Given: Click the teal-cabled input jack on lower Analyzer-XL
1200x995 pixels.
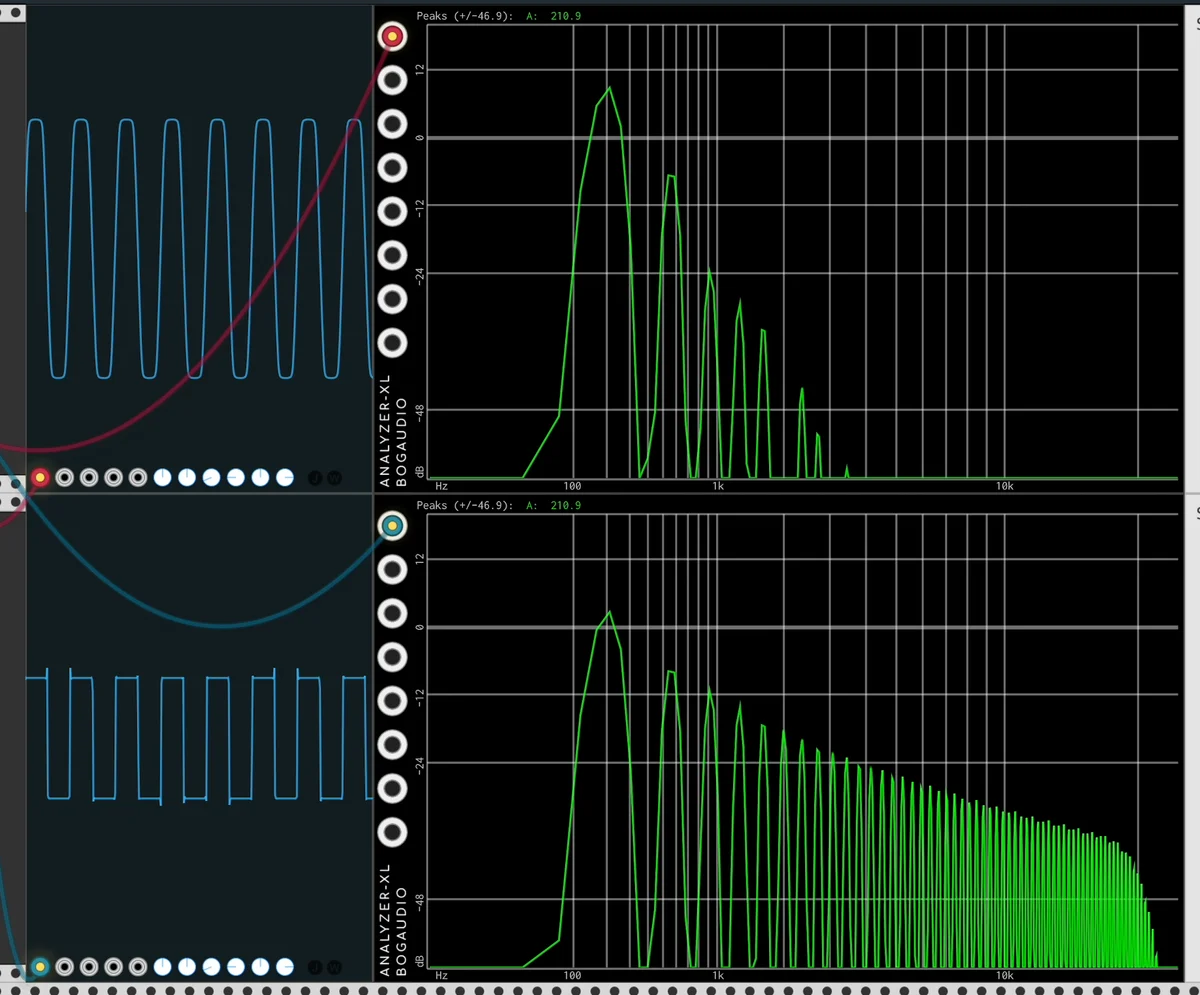Looking at the screenshot, I should point(392,525).
